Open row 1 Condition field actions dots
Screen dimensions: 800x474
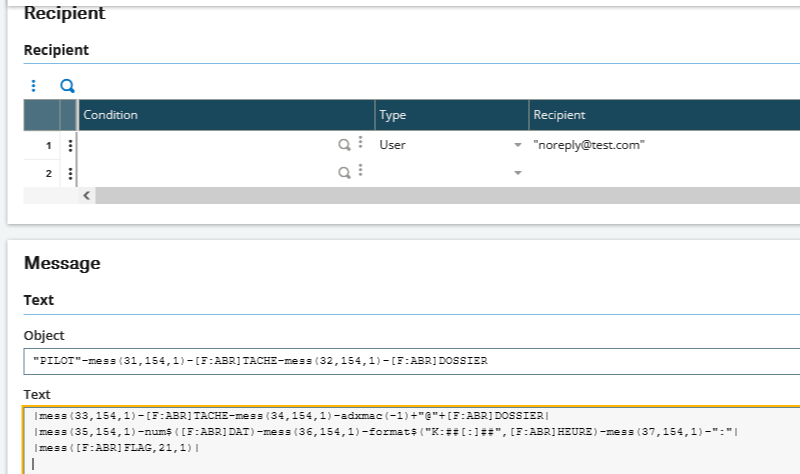pyautogui.click(x=360, y=145)
